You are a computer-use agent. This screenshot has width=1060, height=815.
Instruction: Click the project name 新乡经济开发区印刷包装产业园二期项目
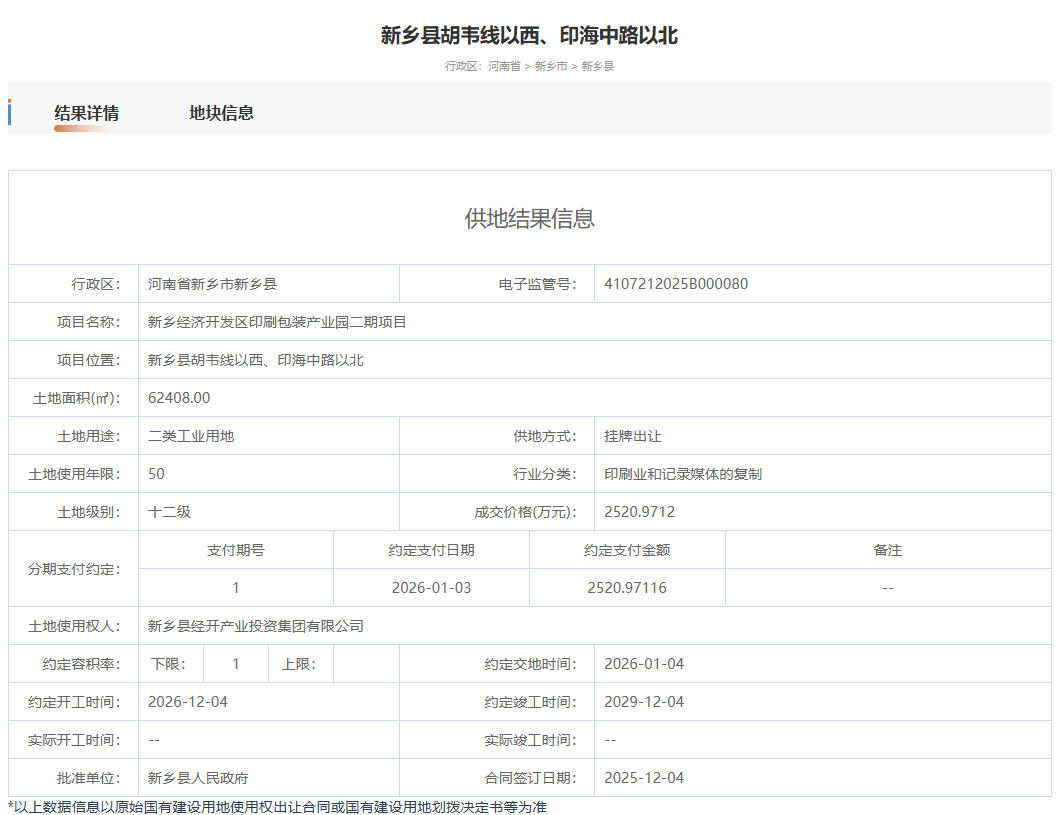277,322
